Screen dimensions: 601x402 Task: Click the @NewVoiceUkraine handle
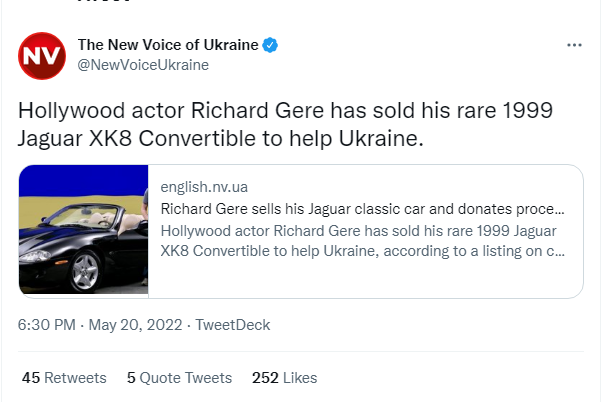coord(143,64)
